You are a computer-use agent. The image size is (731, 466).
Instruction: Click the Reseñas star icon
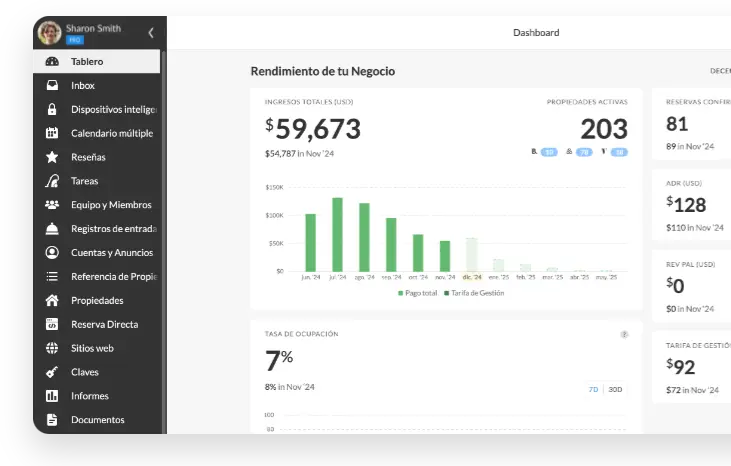click(x=52, y=157)
